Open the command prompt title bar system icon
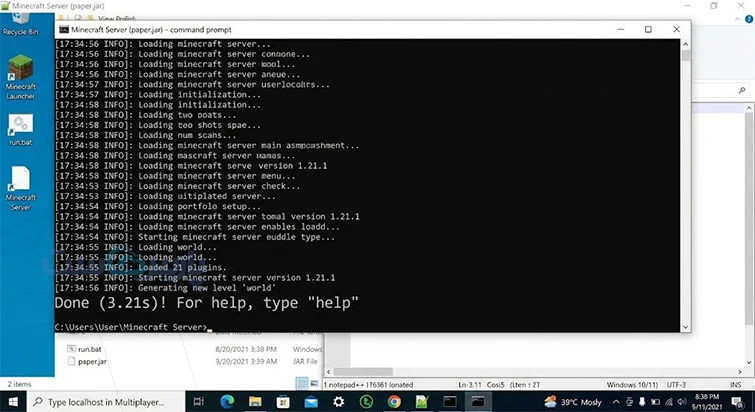755x412 pixels. coord(64,30)
